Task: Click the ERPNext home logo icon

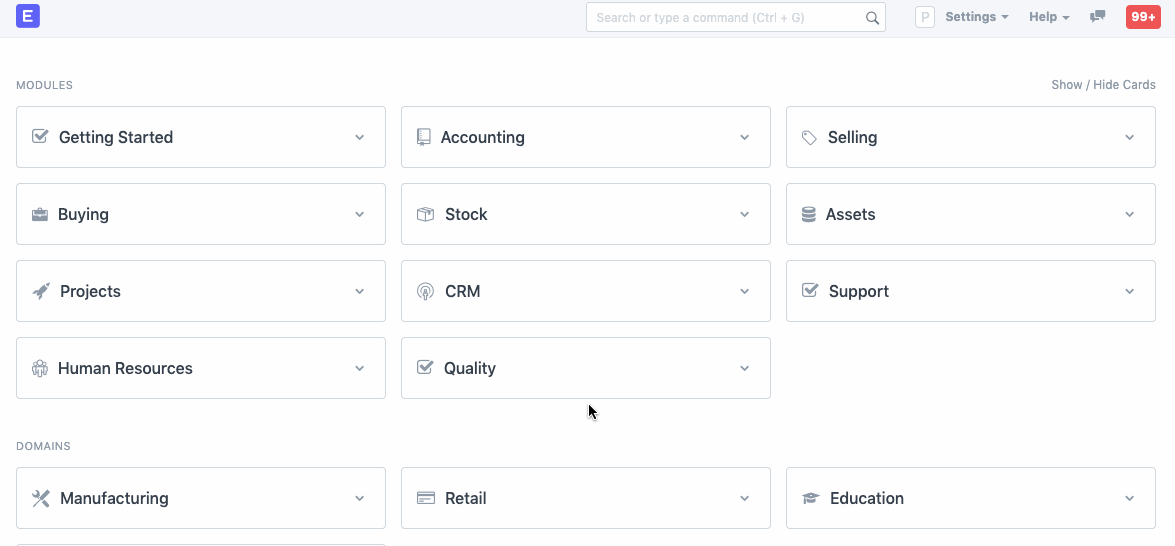Action: (28, 16)
